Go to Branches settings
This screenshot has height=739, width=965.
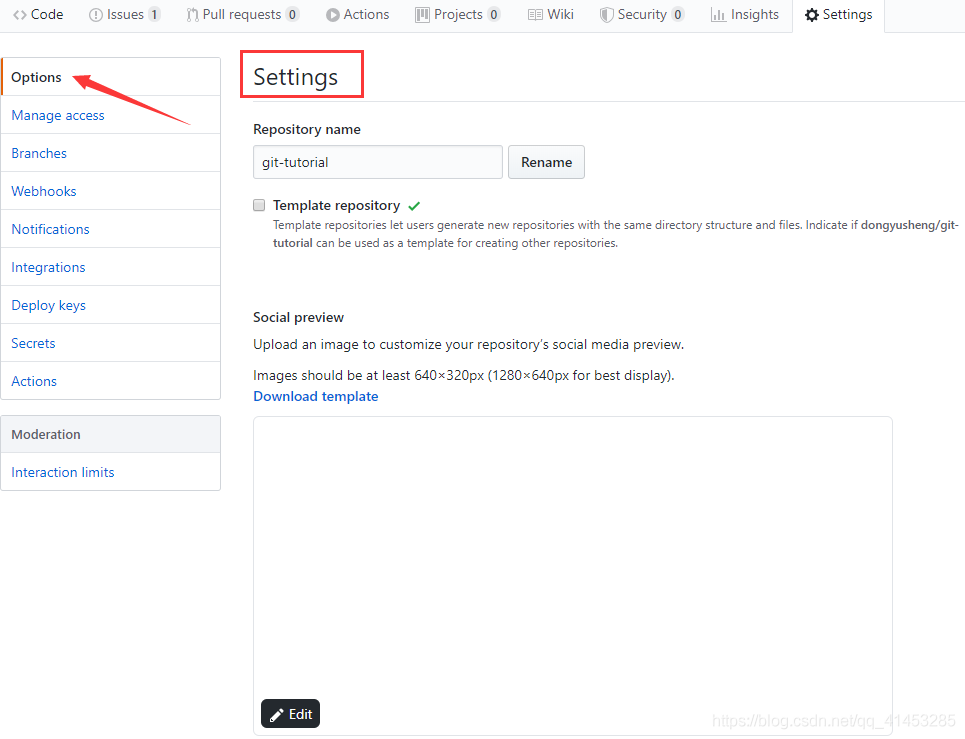pos(39,153)
